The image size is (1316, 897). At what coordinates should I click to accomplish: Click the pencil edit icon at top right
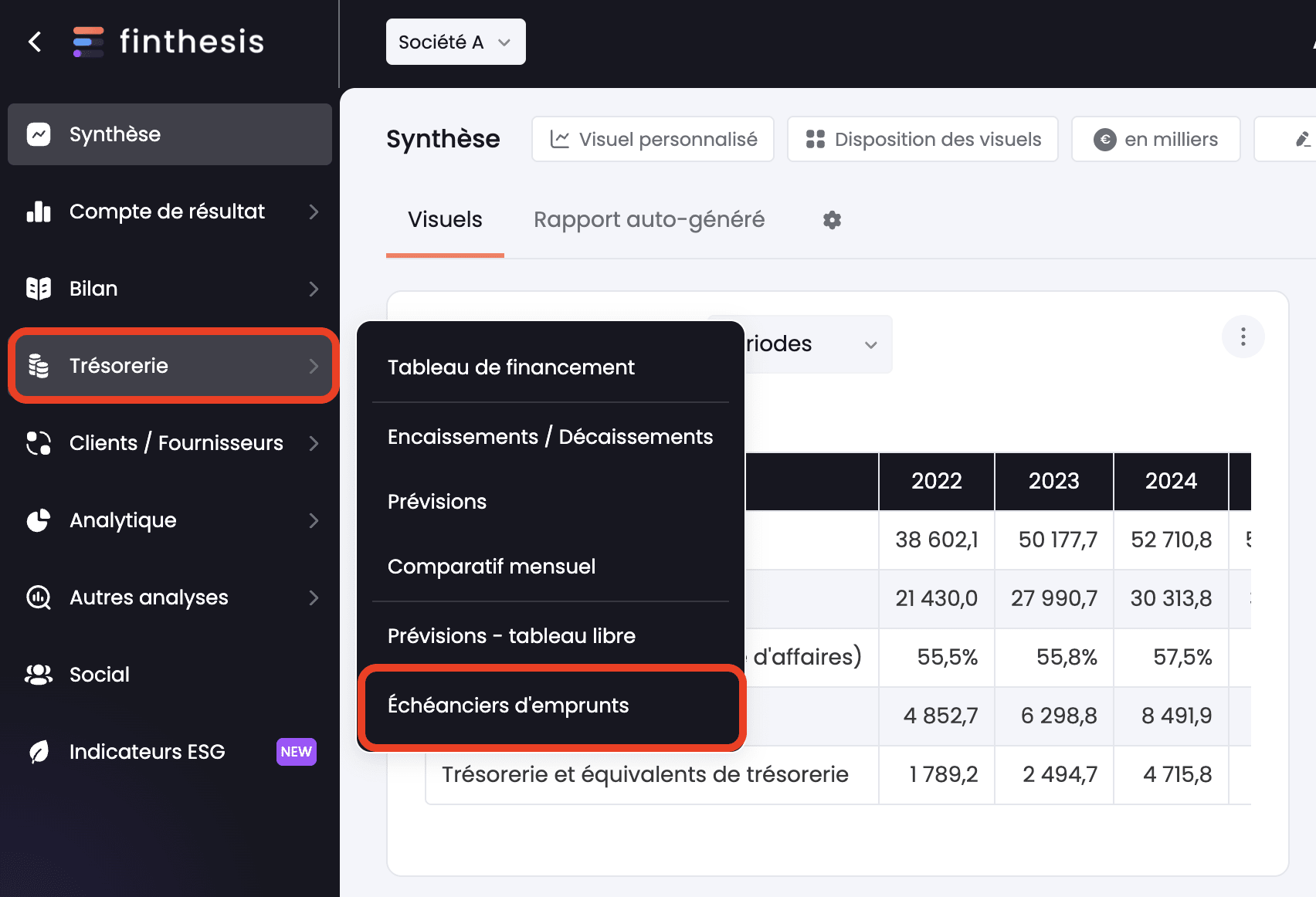point(1303,139)
